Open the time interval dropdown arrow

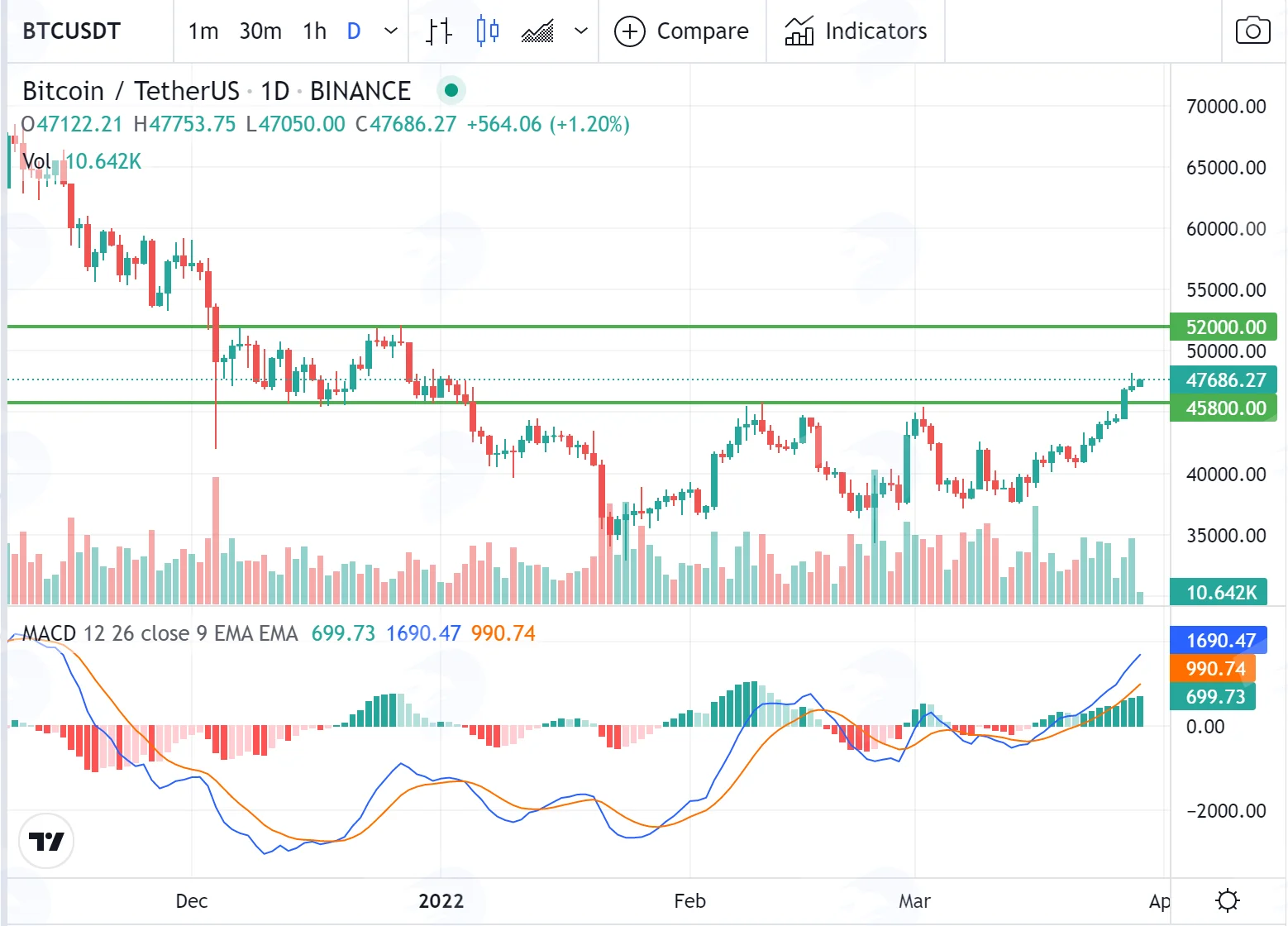(391, 31)
